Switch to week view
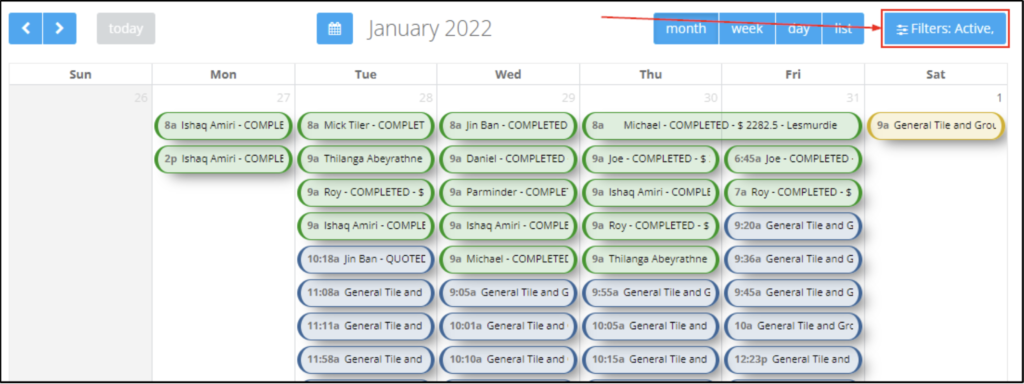The height and width of the screenshot is (384, 1024). (747, 29)
